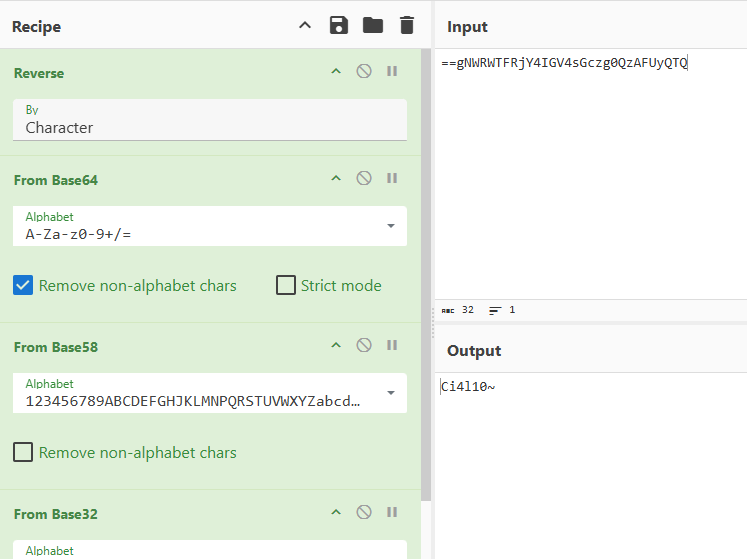Clear the recipe with the trash icon
747x559 pixels.
(406, 26)
